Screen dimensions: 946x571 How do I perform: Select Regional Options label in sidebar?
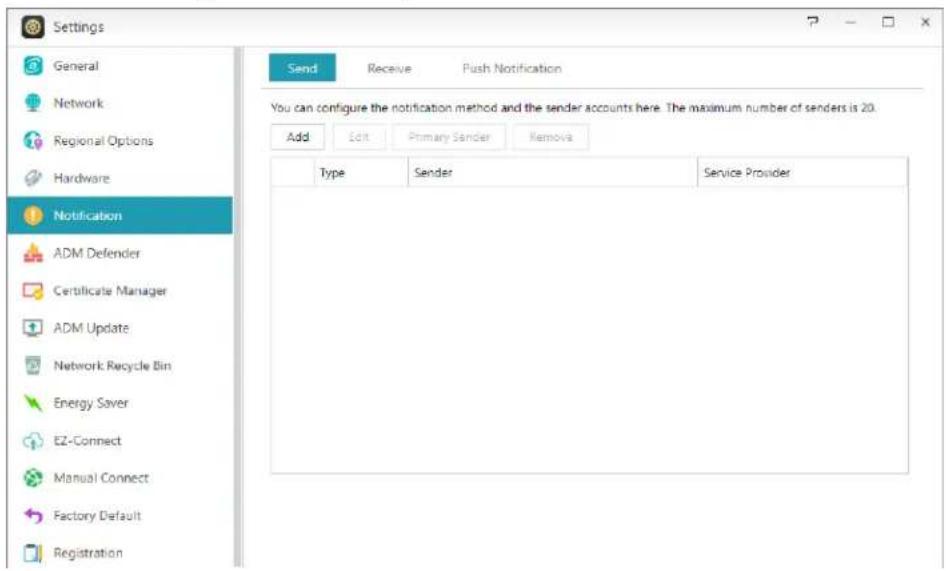click(x=103, y=141)
